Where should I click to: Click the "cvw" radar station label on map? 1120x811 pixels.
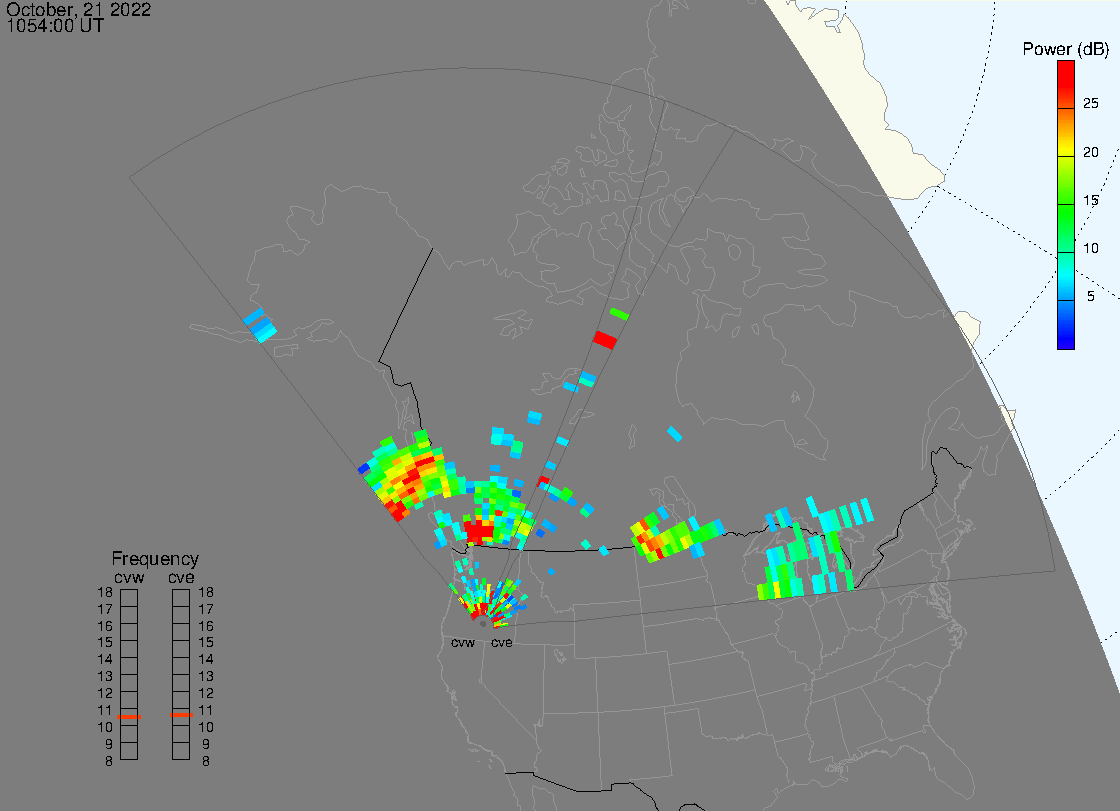463,643
